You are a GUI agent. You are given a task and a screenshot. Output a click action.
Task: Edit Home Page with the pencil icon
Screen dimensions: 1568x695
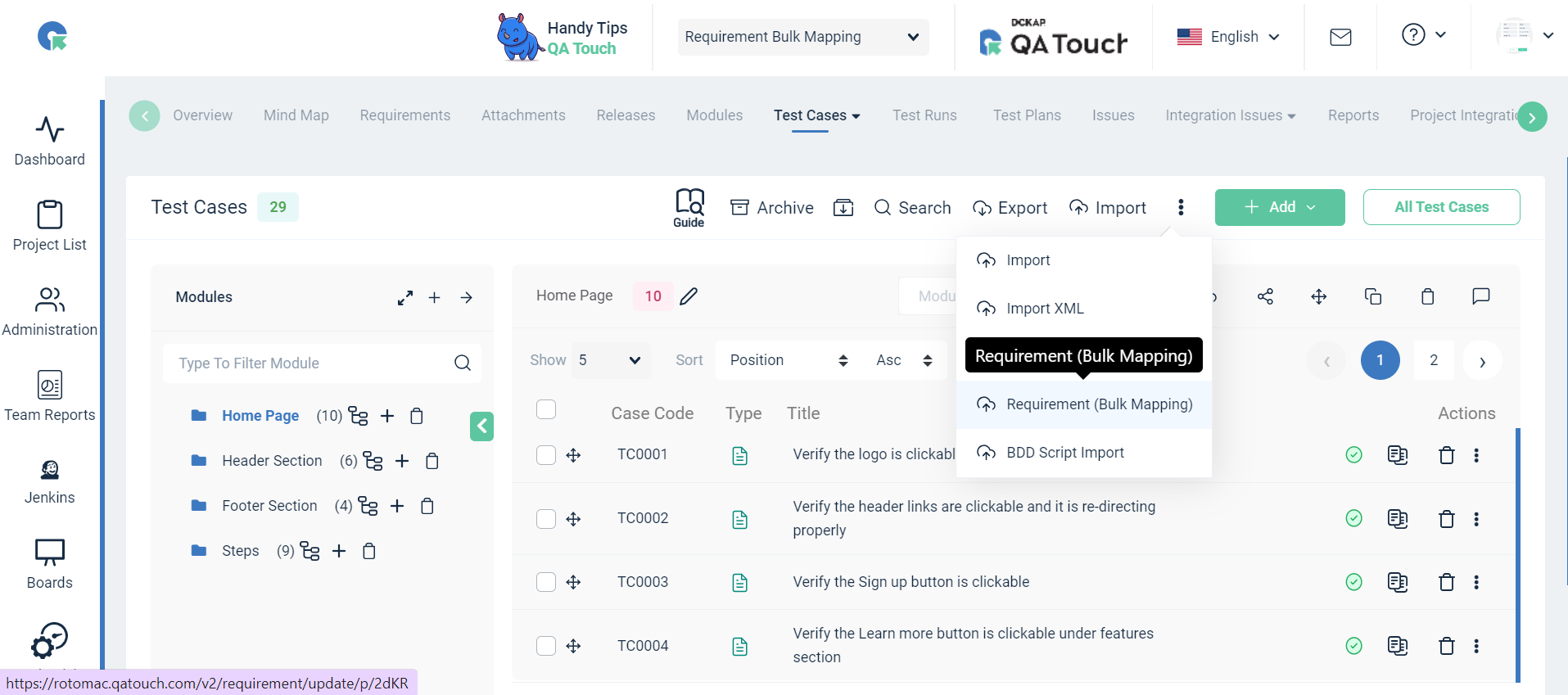point(689,296)
